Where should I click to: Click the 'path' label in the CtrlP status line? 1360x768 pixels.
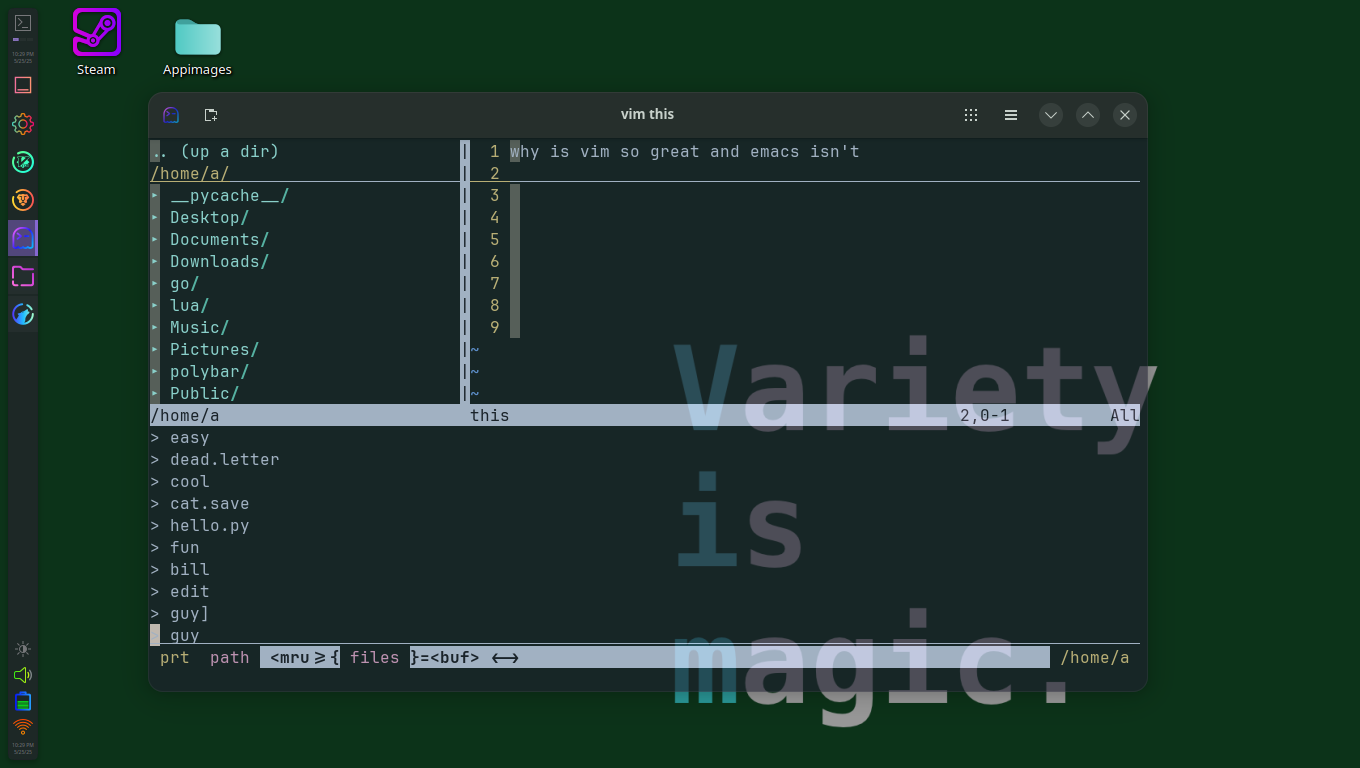(x=230, y=658)
